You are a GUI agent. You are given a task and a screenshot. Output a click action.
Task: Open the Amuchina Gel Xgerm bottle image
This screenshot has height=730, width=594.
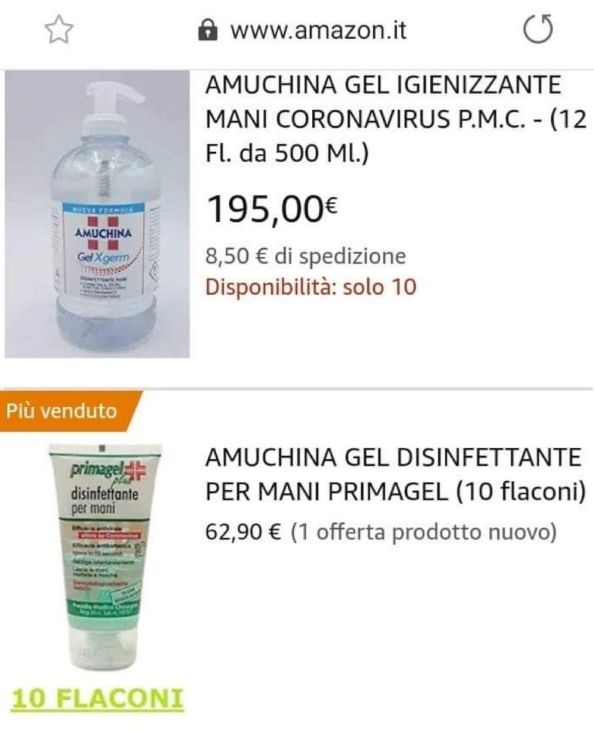(x=97, y=214)
